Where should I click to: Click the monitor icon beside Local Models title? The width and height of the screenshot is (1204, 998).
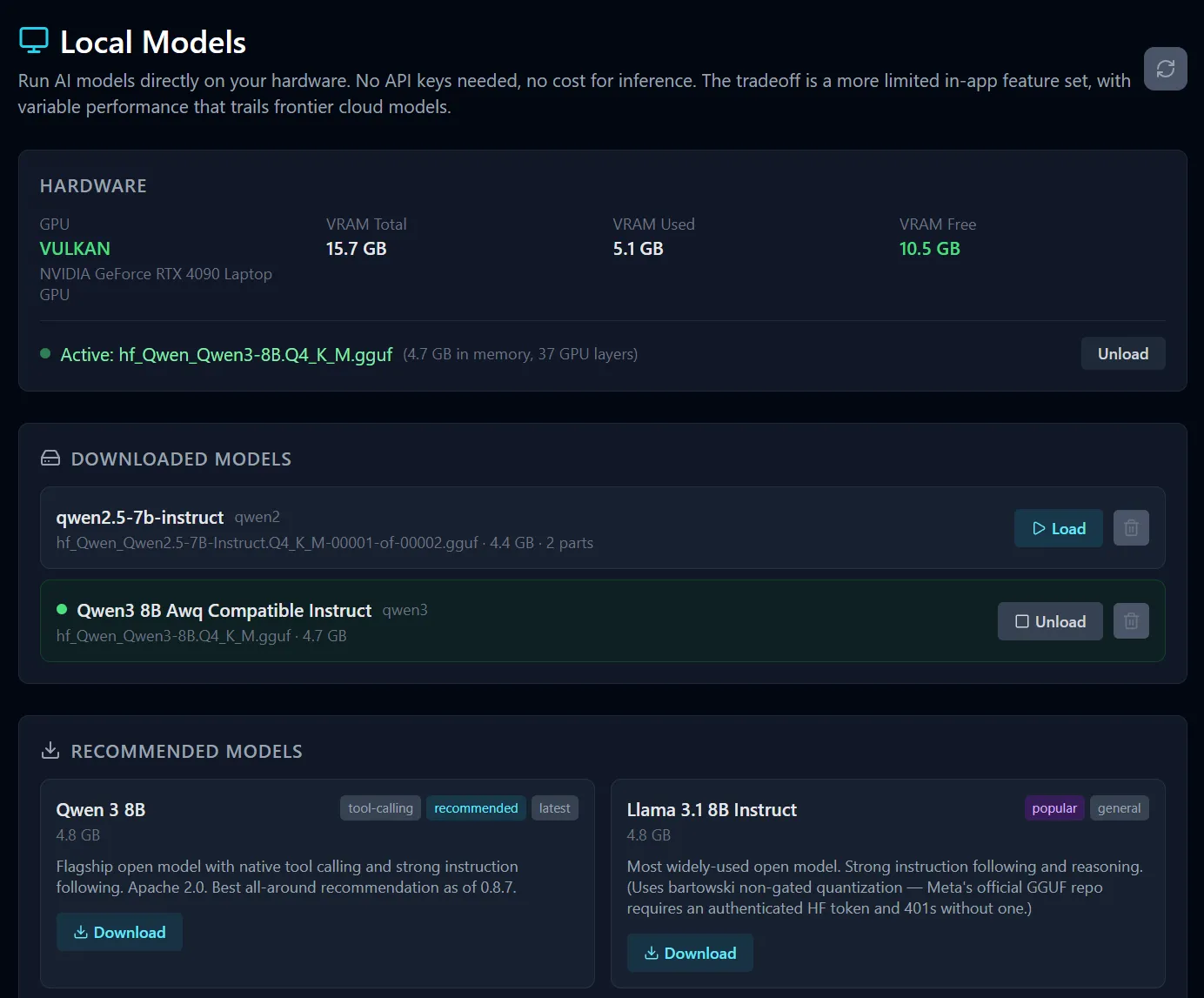point(34,41)
